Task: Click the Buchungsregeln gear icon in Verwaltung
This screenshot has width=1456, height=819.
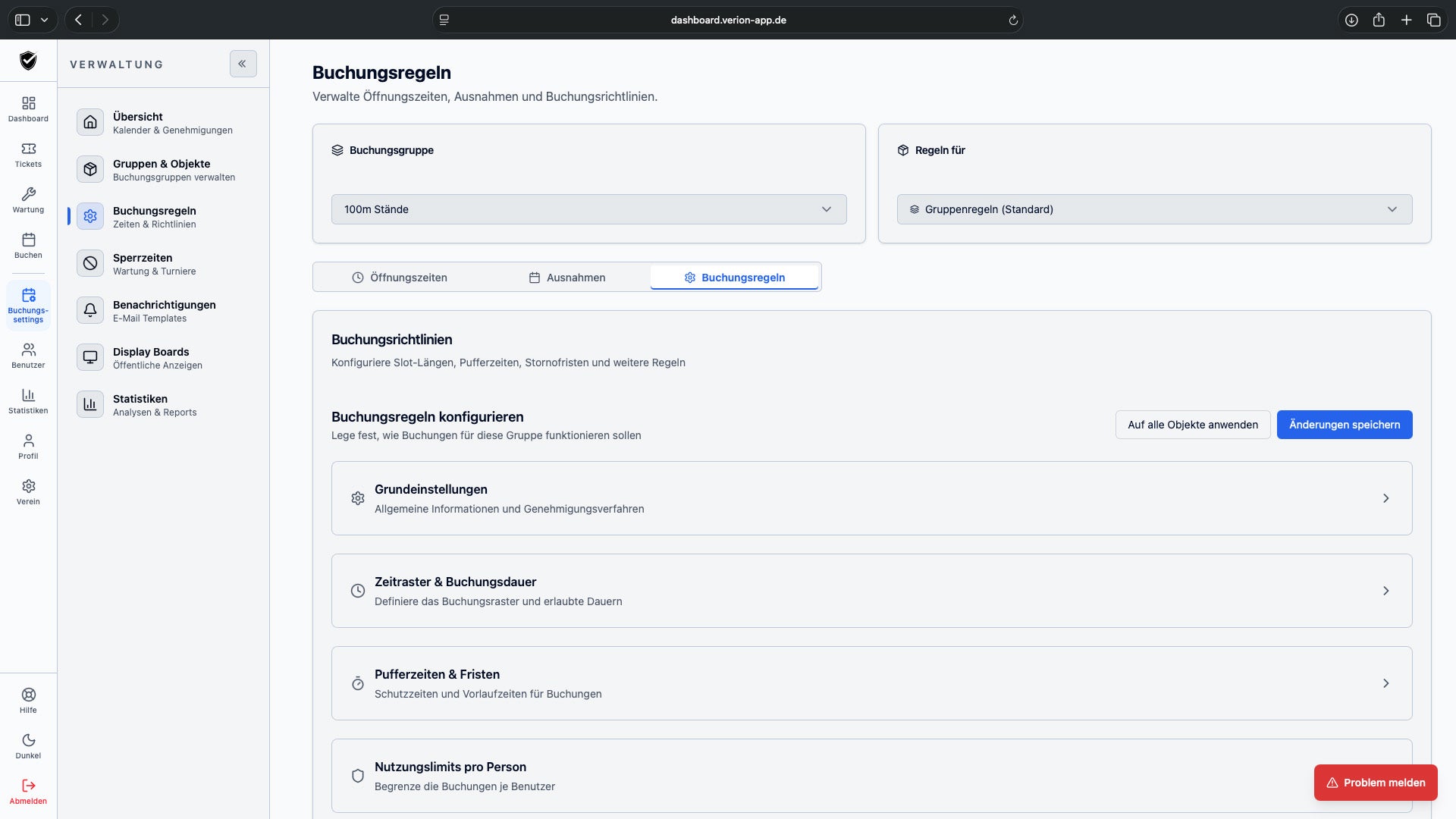Action: point(90,216)
